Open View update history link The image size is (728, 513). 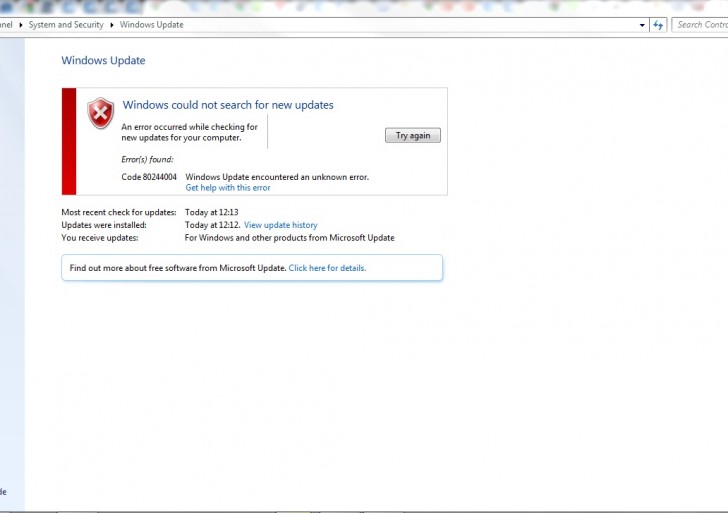[x=280, y=225]
